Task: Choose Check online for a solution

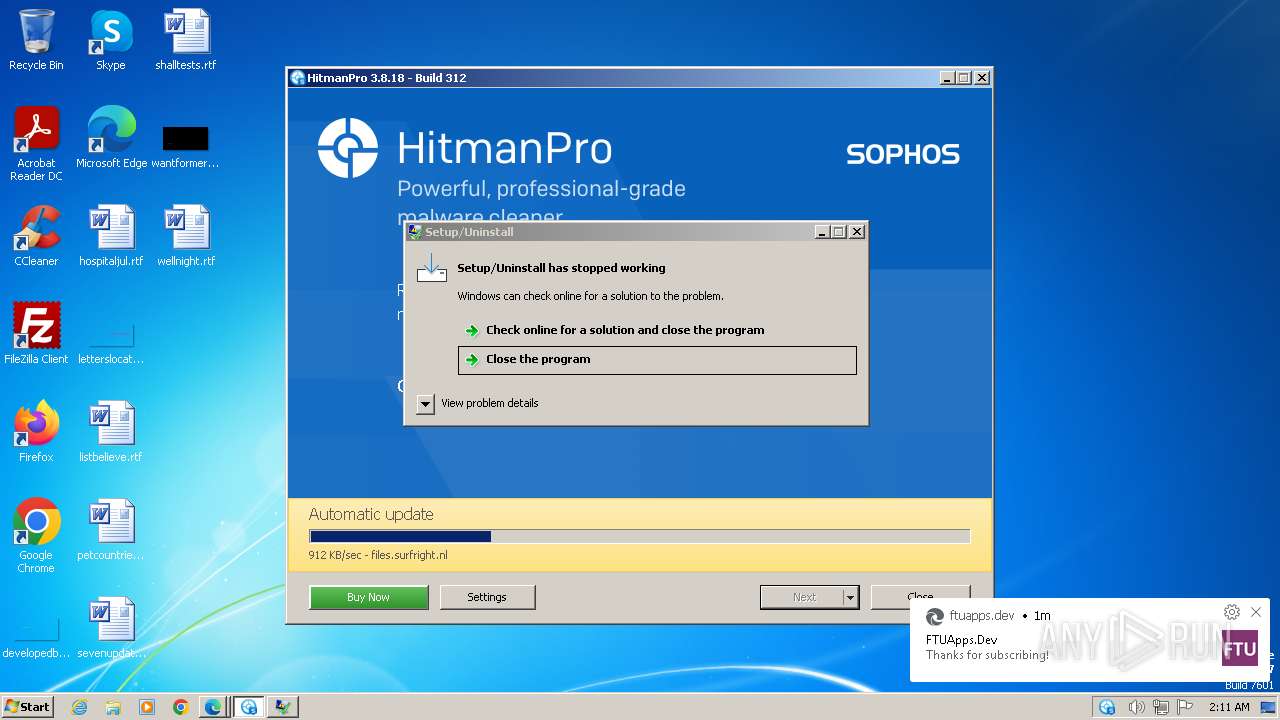Action: (x=657, y=330)
